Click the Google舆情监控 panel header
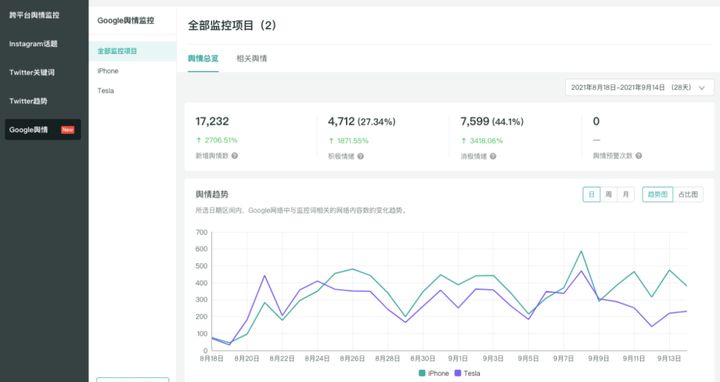Viewport: 720px width, 382px height. 126,20
